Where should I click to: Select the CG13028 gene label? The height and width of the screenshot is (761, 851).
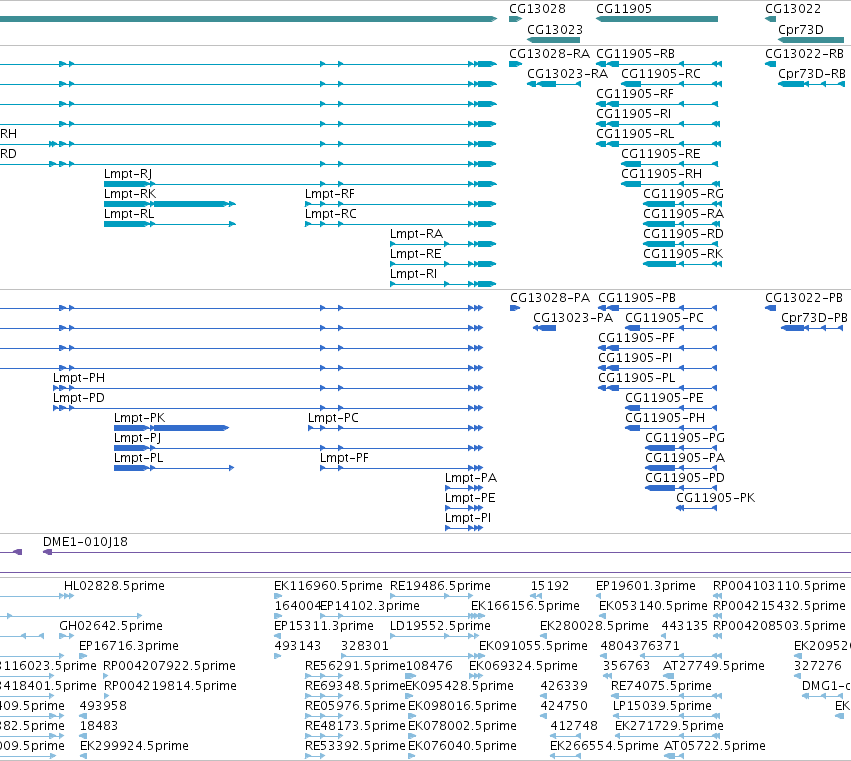pos(537,9)
